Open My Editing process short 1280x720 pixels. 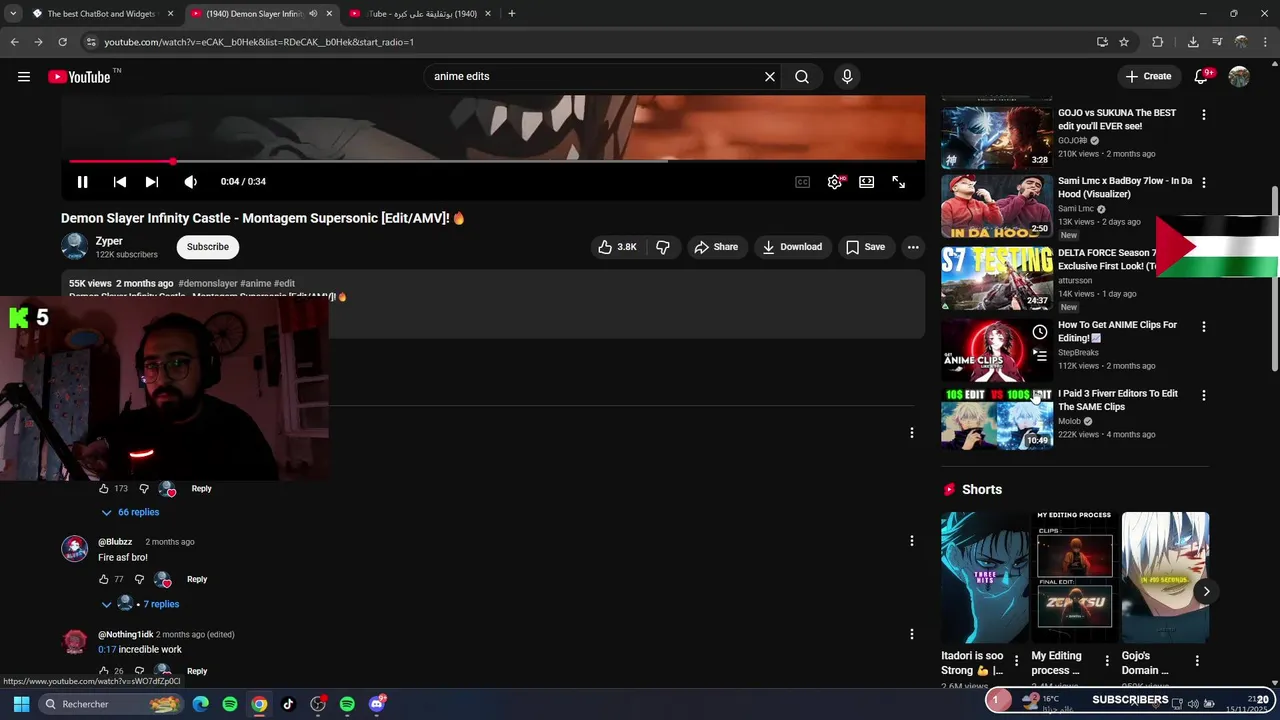pyautogui.click(x=1074, y=578)
